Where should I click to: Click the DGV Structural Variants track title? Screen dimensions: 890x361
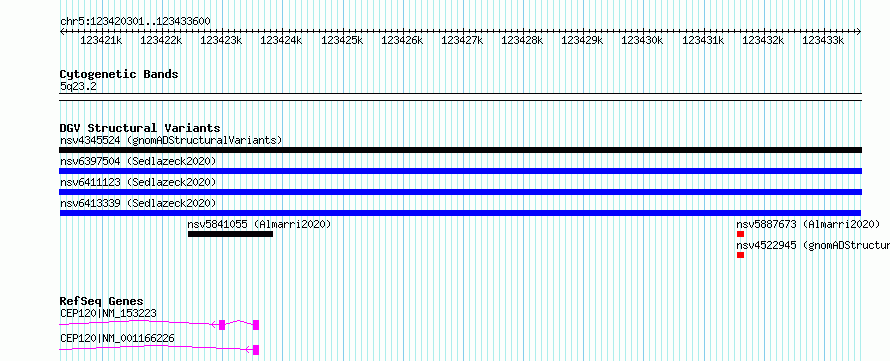[x=140, y=128]
